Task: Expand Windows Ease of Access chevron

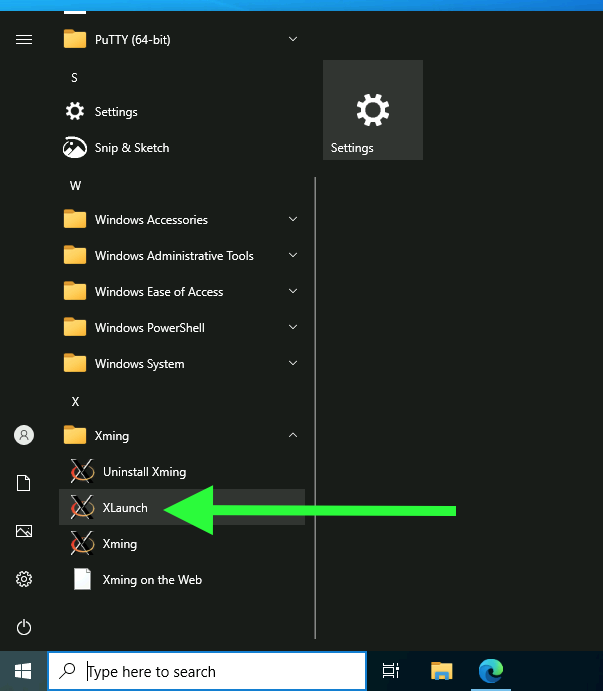Action: coord(293,291)
